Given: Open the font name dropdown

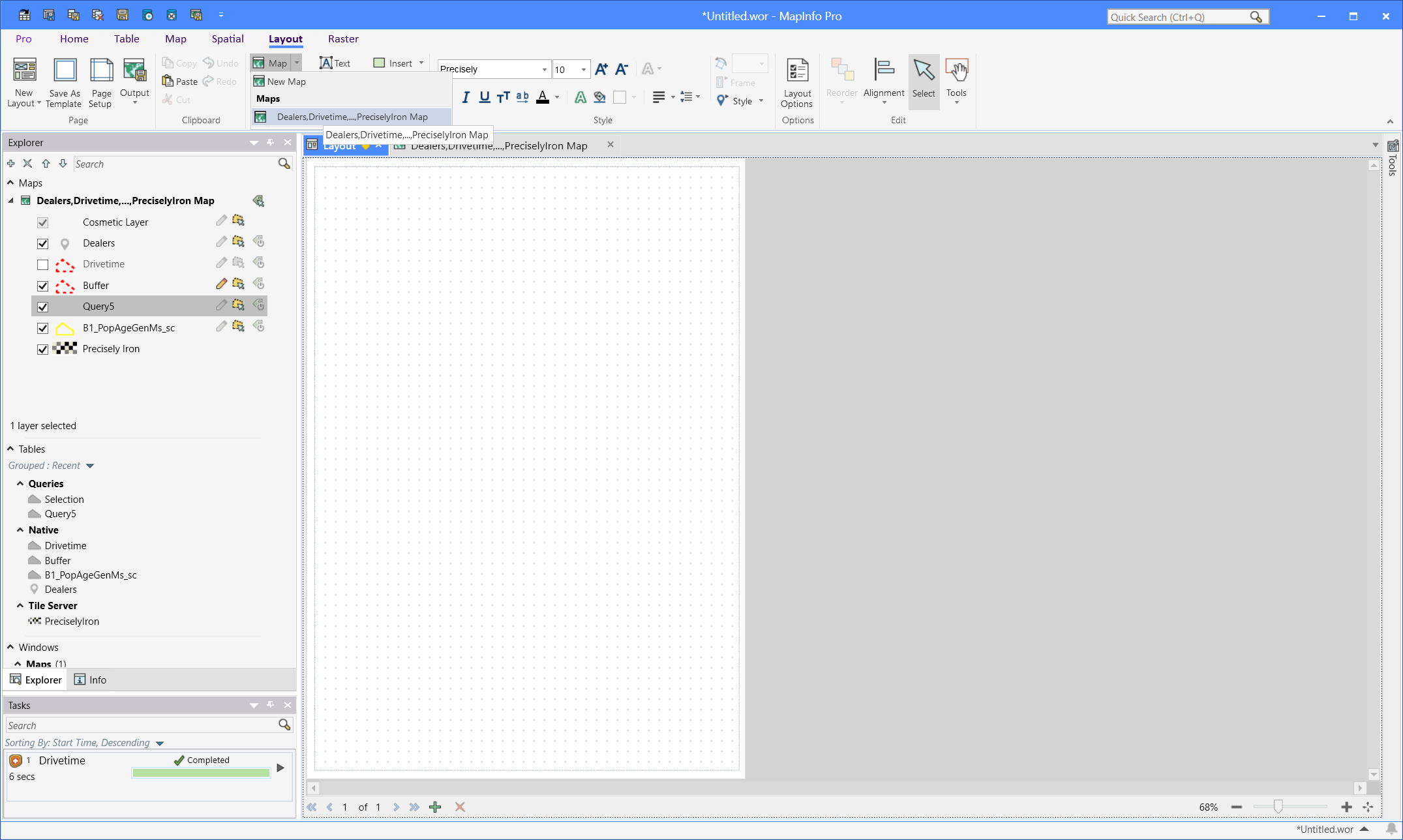Looking at the screenshot, I should pos(544,70).
